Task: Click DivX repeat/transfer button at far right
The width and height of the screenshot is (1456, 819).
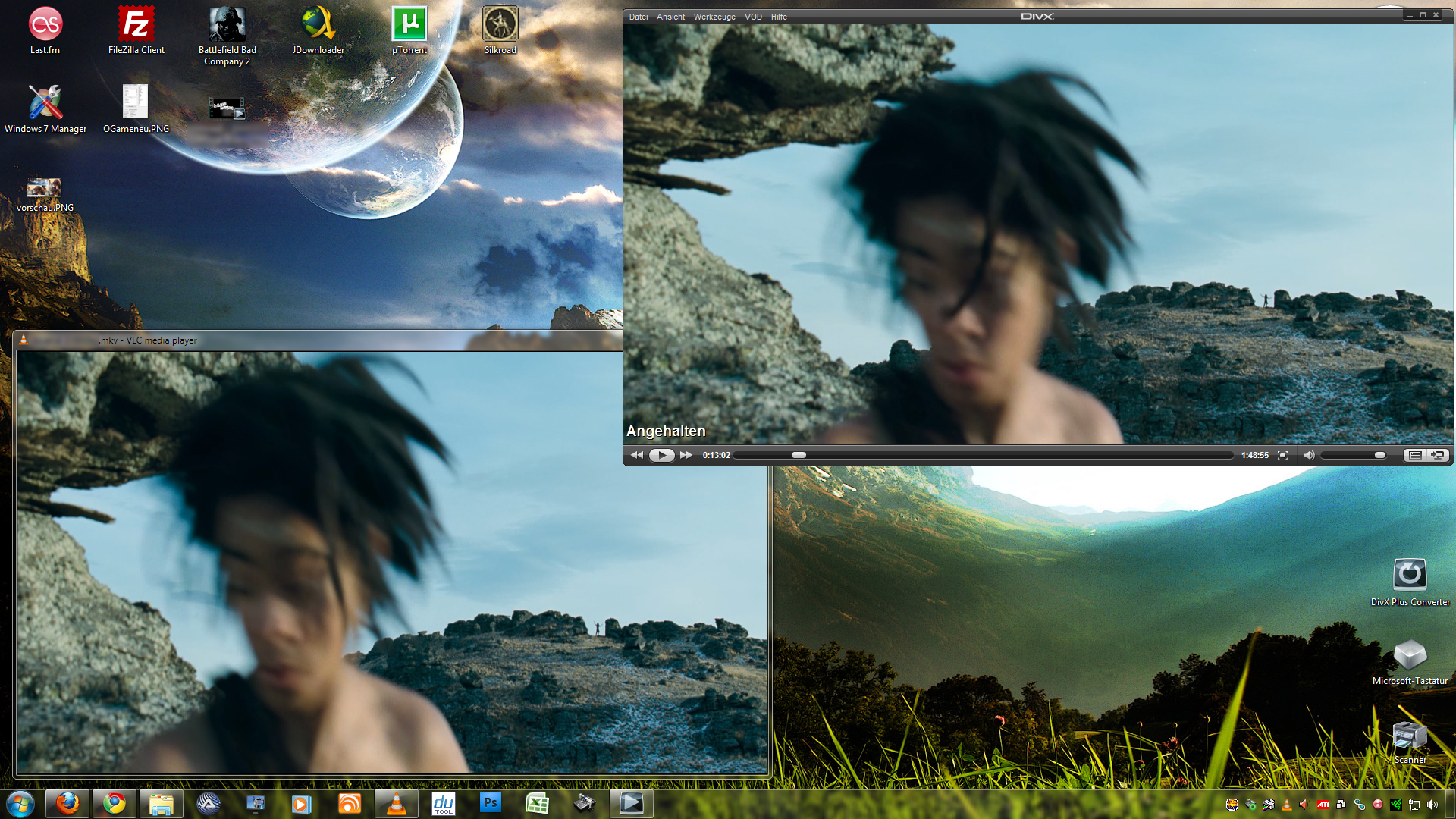Action: [x=1437, y=455]
